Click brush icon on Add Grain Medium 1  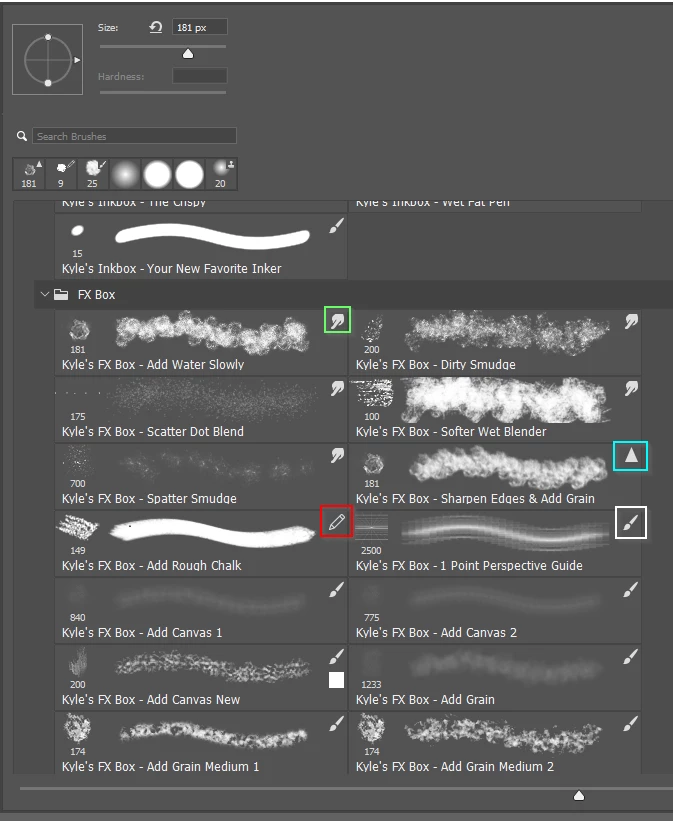coord(337,724)
